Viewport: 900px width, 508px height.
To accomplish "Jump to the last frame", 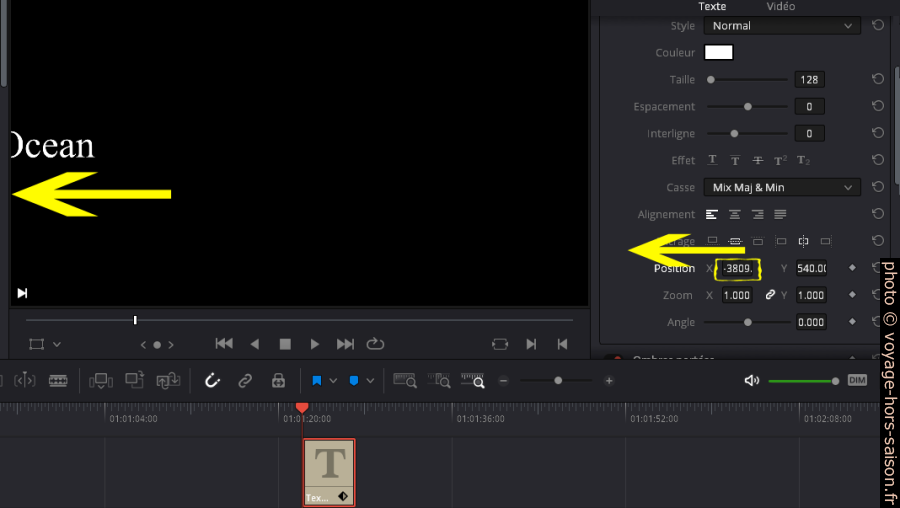I will point(345,344).
